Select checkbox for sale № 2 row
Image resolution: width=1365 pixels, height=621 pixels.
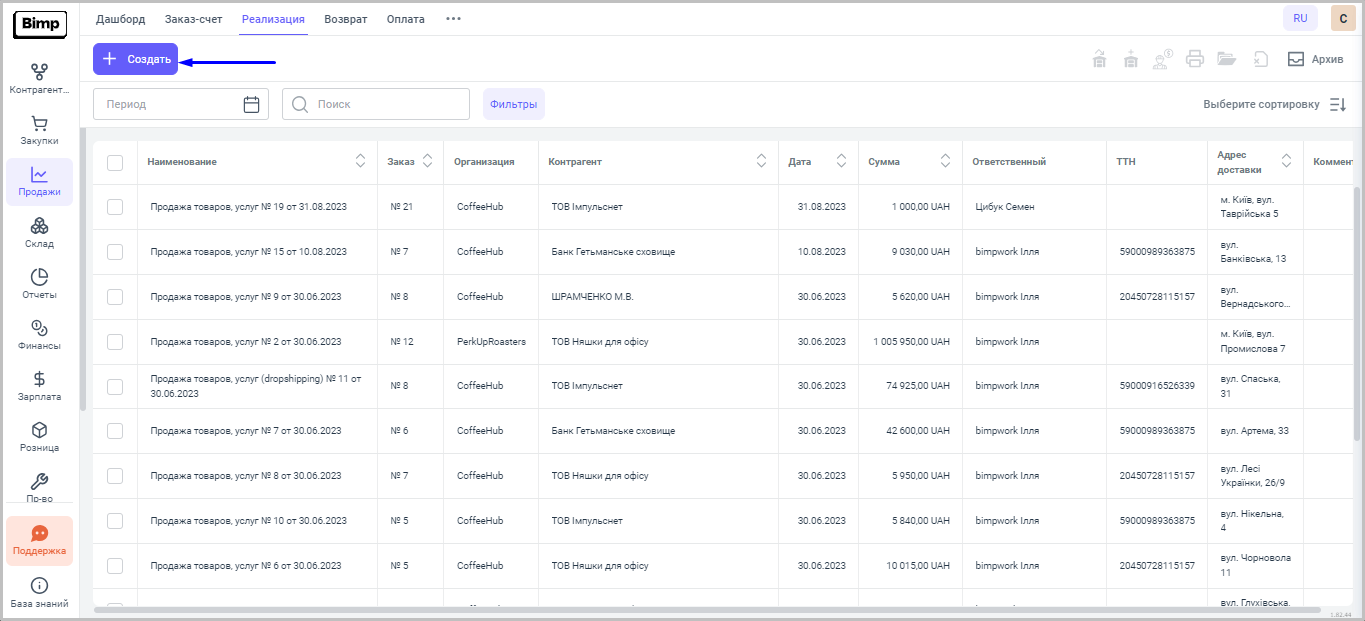tap(115, 342)
